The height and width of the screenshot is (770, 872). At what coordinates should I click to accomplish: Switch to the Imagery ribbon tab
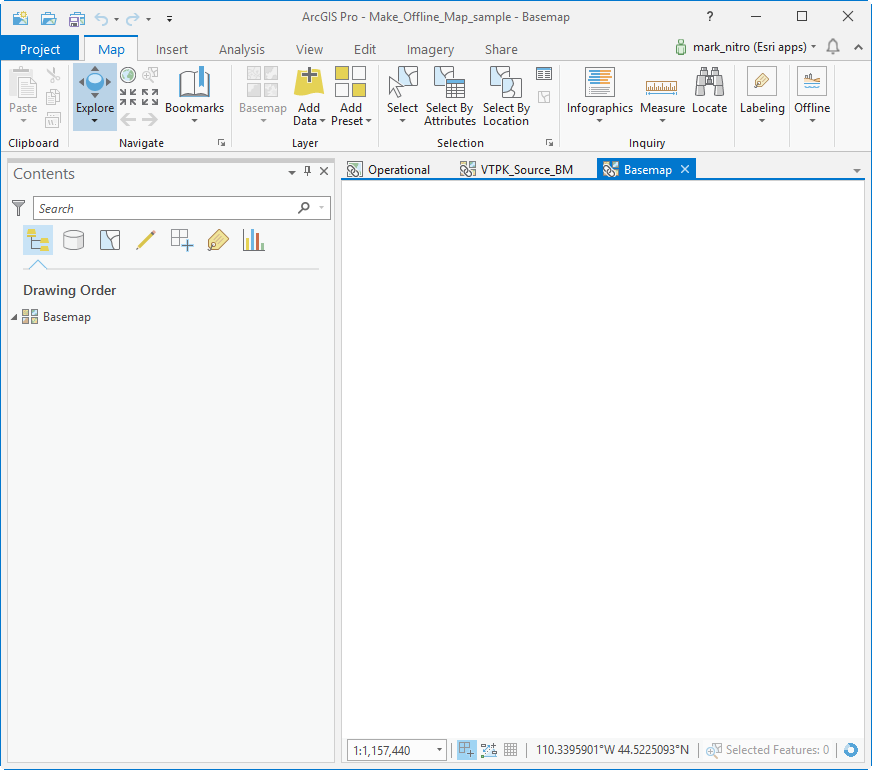(x=430, y=49)
